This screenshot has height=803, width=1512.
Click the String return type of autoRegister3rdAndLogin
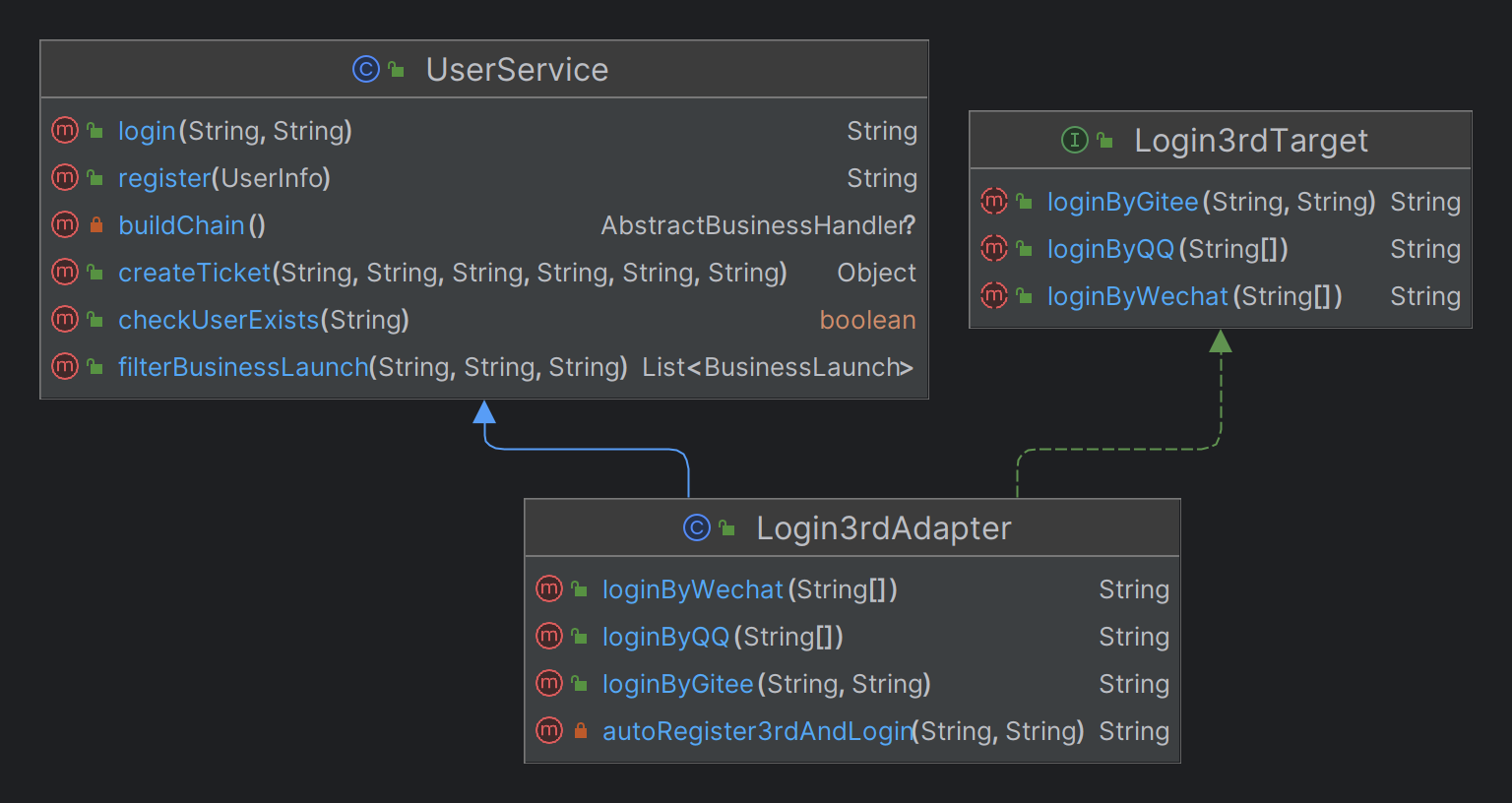pyautogui.click(x=1134, y=731)
